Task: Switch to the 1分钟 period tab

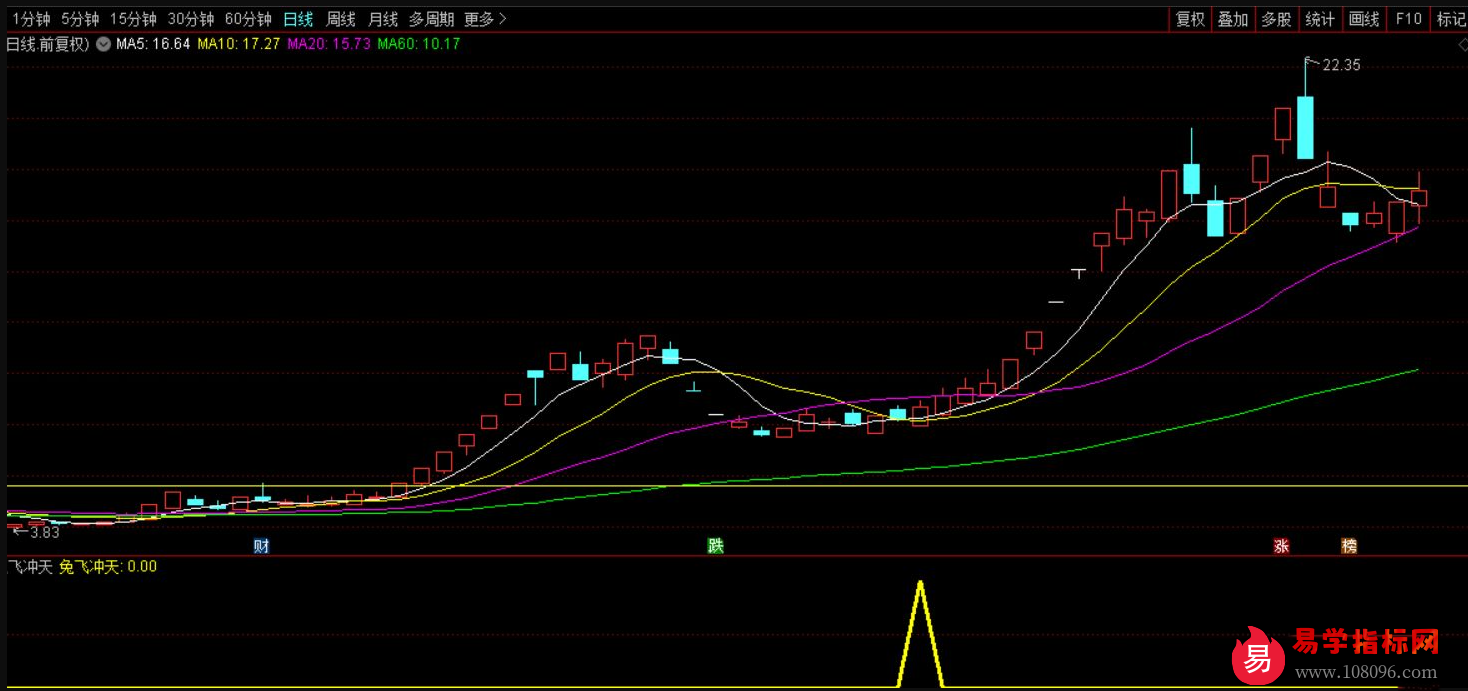Action: [x=31, y=19]
